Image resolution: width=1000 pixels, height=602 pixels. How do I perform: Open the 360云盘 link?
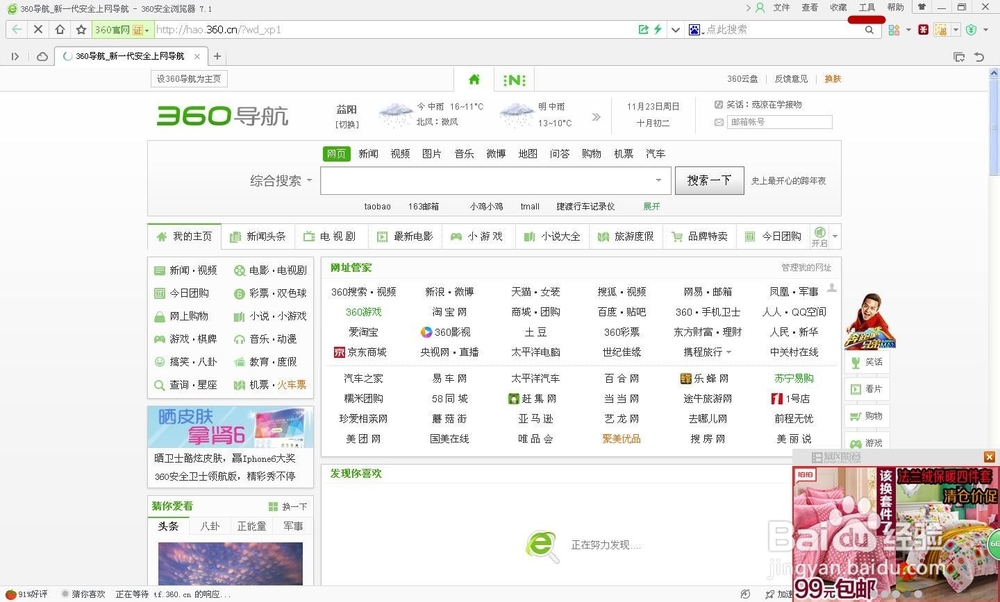point(742,79)
